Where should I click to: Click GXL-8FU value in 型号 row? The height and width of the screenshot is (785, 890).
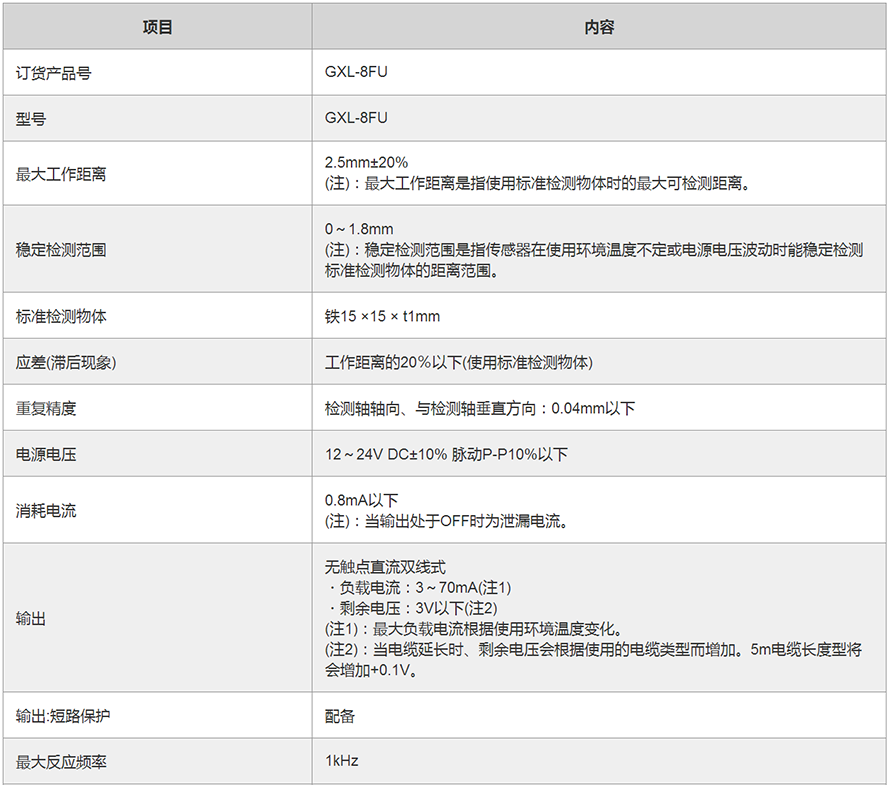pos(356,118)
